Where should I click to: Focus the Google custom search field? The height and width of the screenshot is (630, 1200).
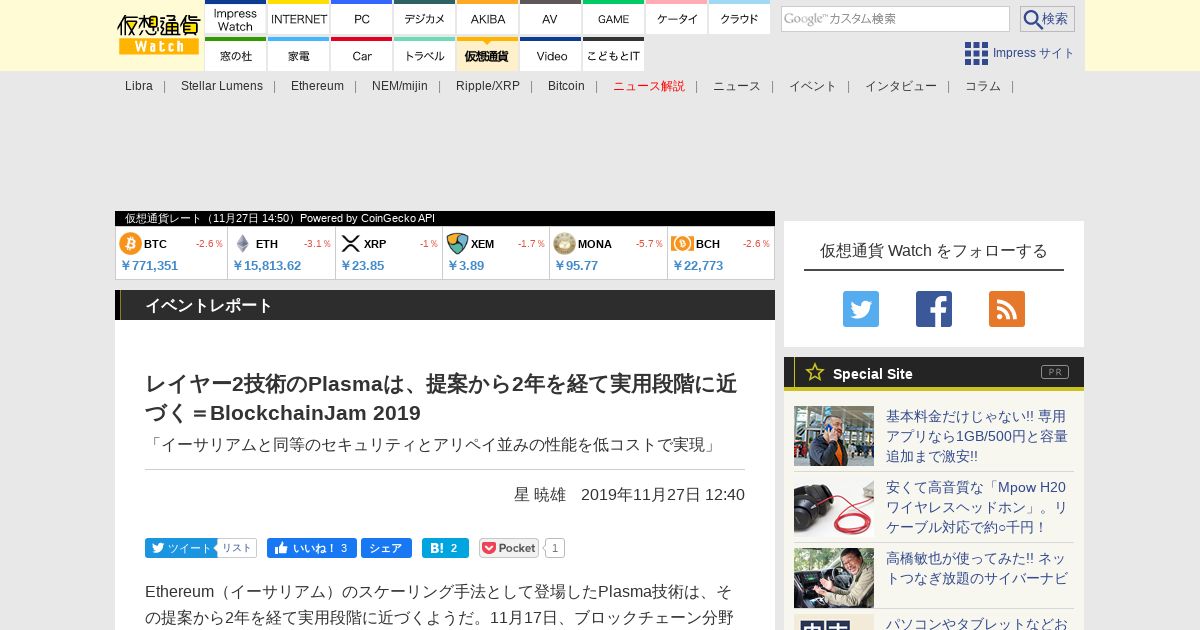pos(895,19)
